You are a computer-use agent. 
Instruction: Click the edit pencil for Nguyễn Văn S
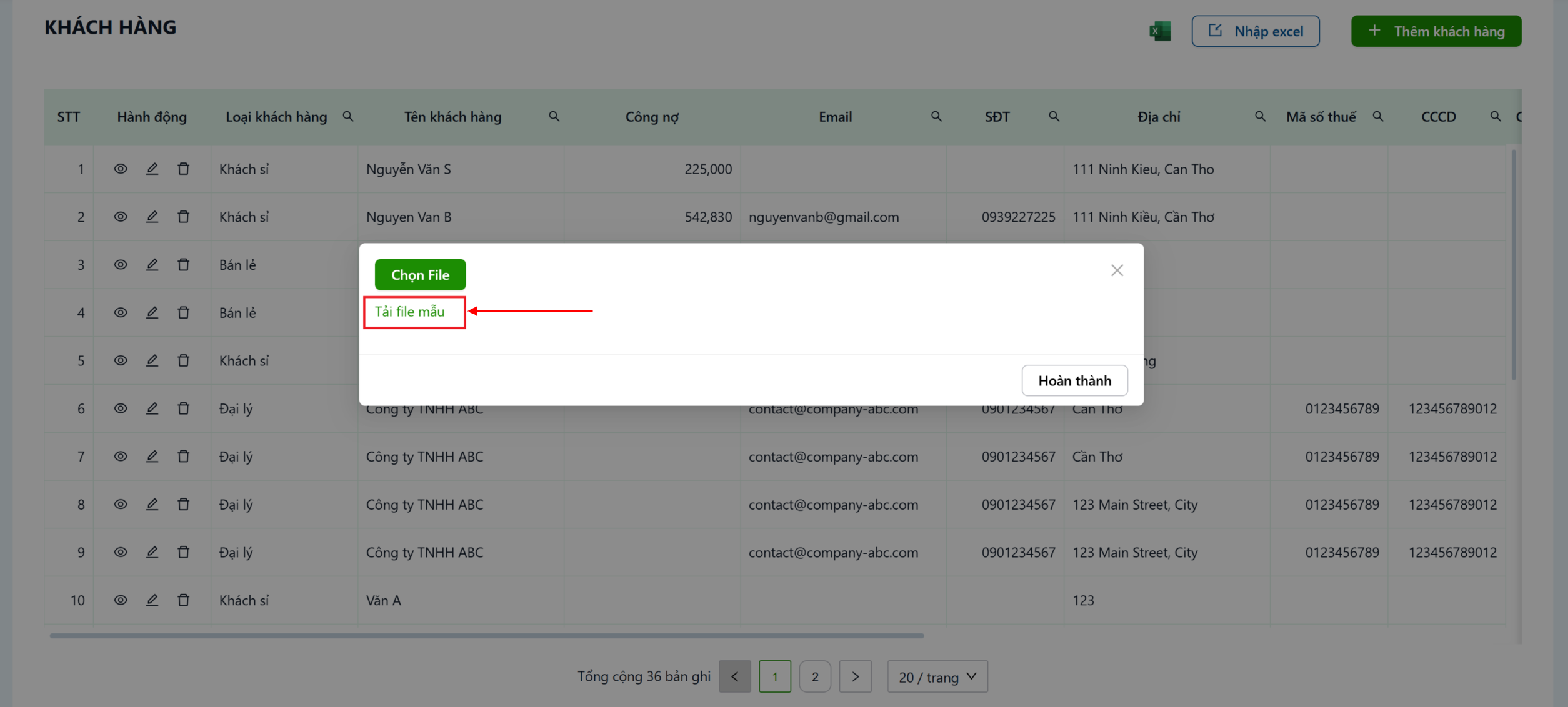[152, 169]
